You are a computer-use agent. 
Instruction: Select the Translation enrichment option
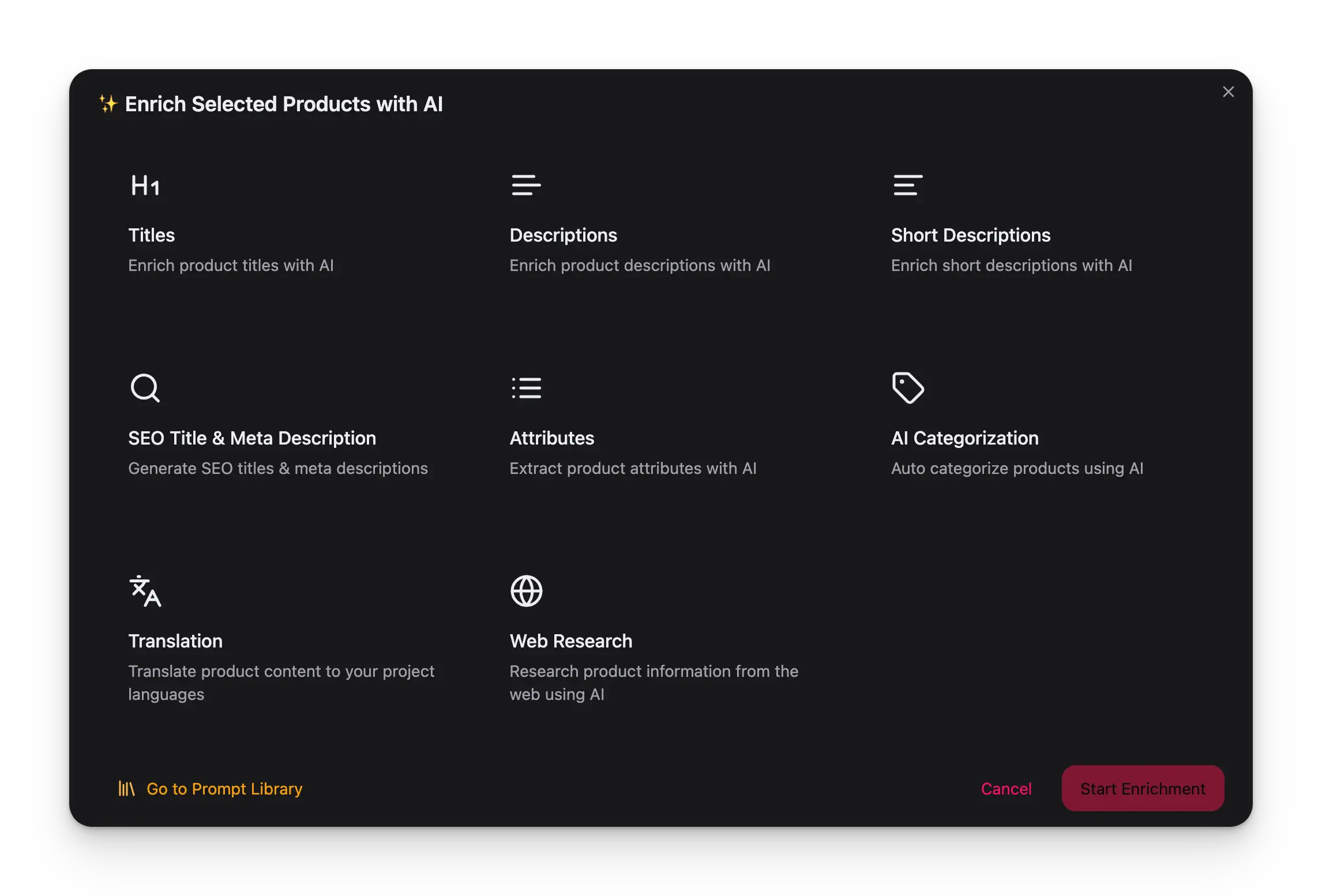click(260, 641)
